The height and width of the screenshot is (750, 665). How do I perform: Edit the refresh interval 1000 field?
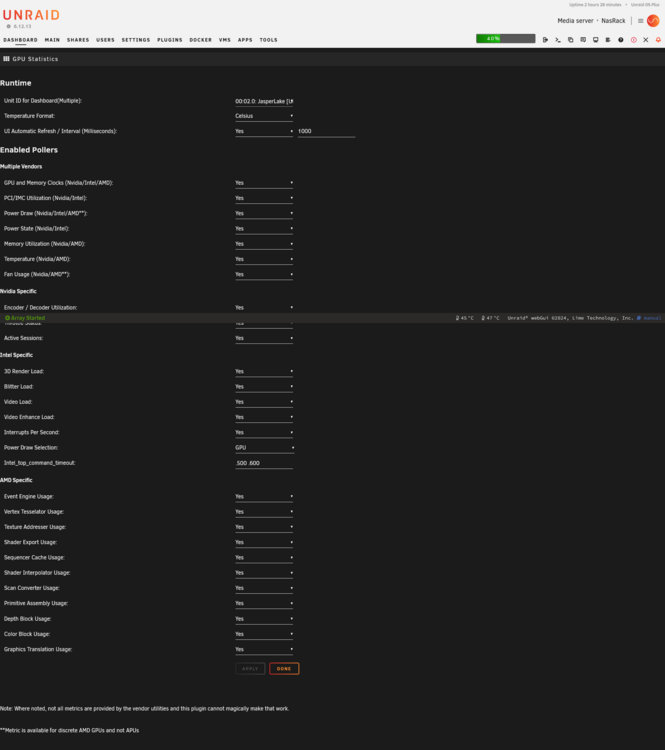tap(326, 132)
